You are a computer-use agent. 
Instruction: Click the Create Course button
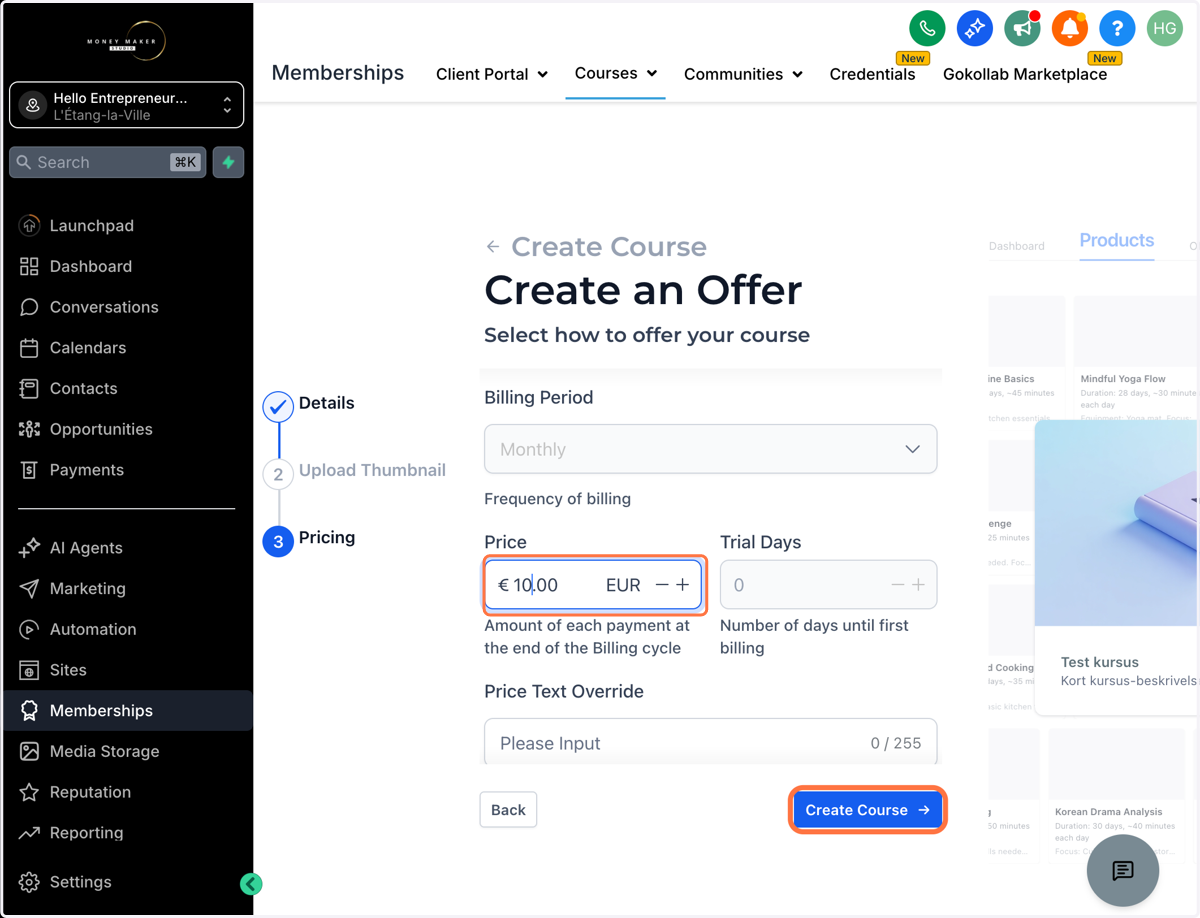868,810
